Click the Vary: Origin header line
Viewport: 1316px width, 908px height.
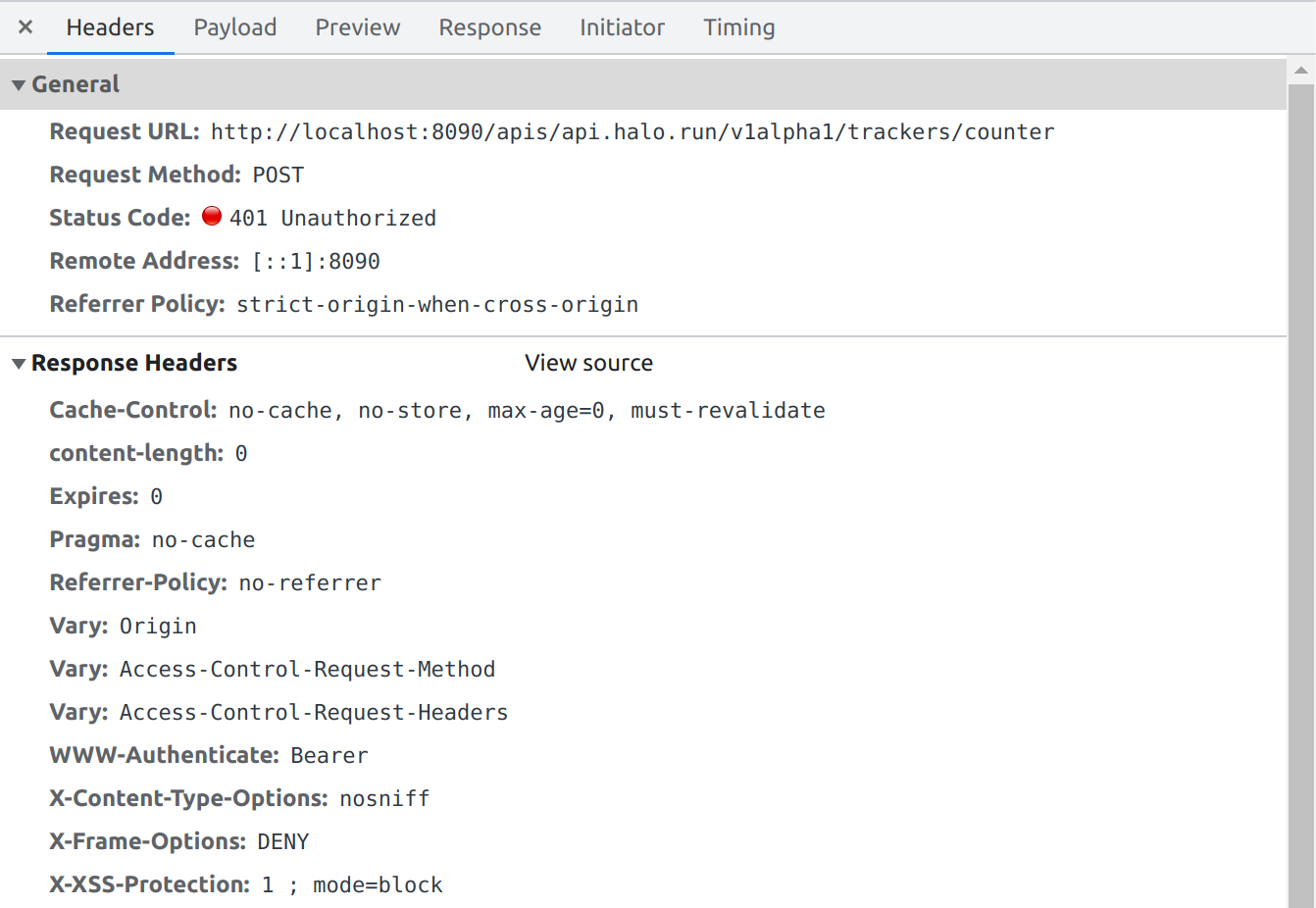pyautogui.click(x=123, y=625)
